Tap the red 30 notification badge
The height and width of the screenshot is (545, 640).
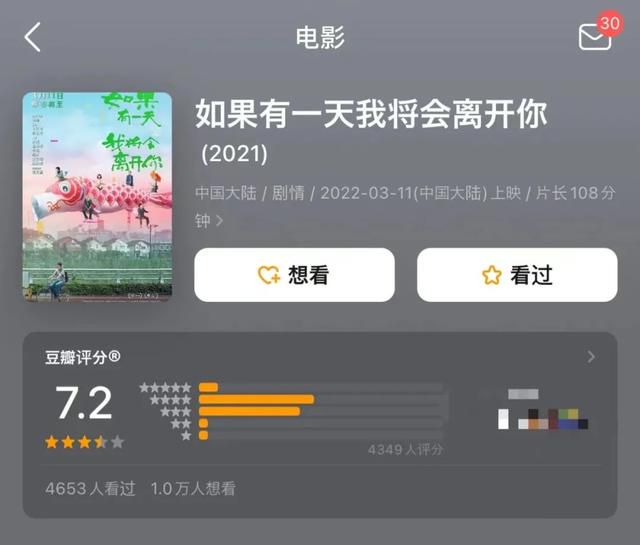tap(609, 23)
